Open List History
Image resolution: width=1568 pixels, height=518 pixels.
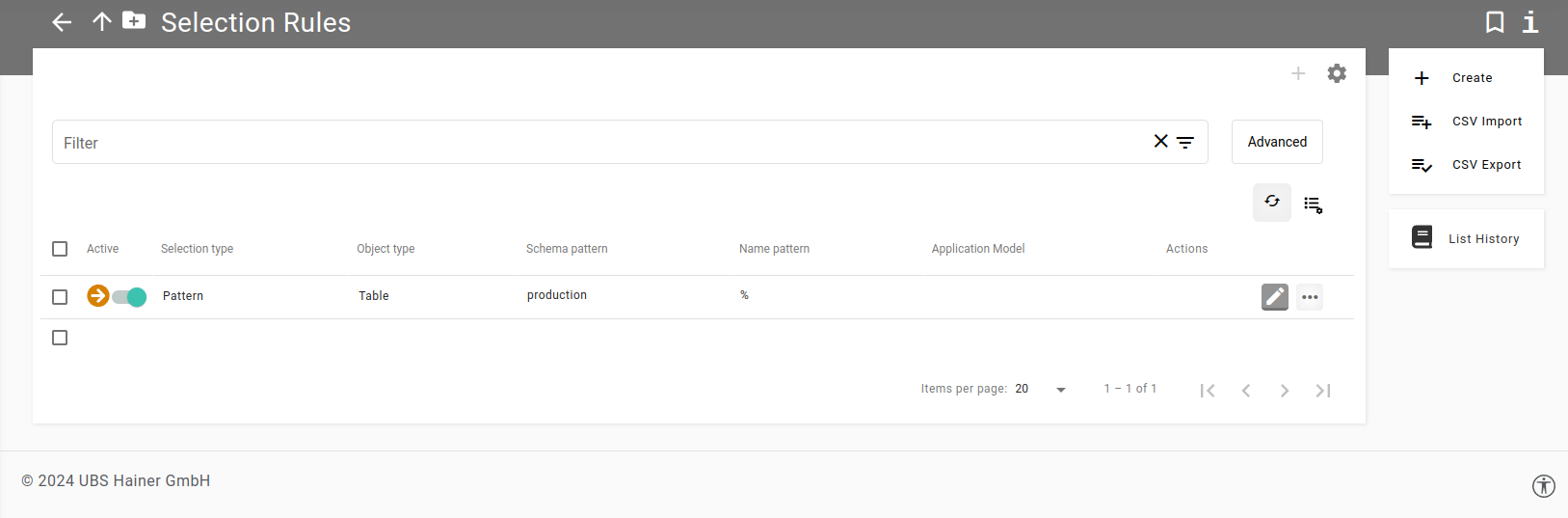tap(1466, 238)
